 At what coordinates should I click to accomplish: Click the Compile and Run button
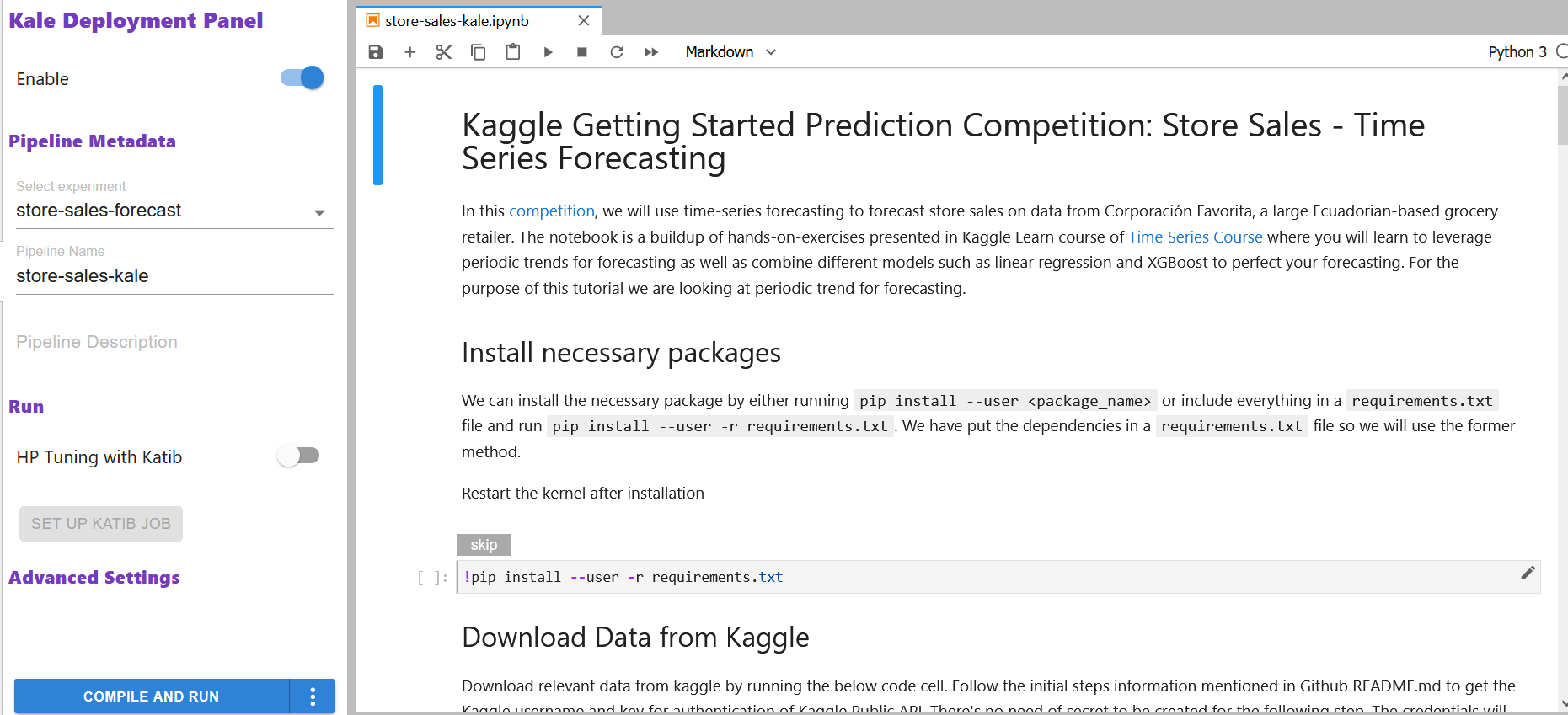point(152,696)
